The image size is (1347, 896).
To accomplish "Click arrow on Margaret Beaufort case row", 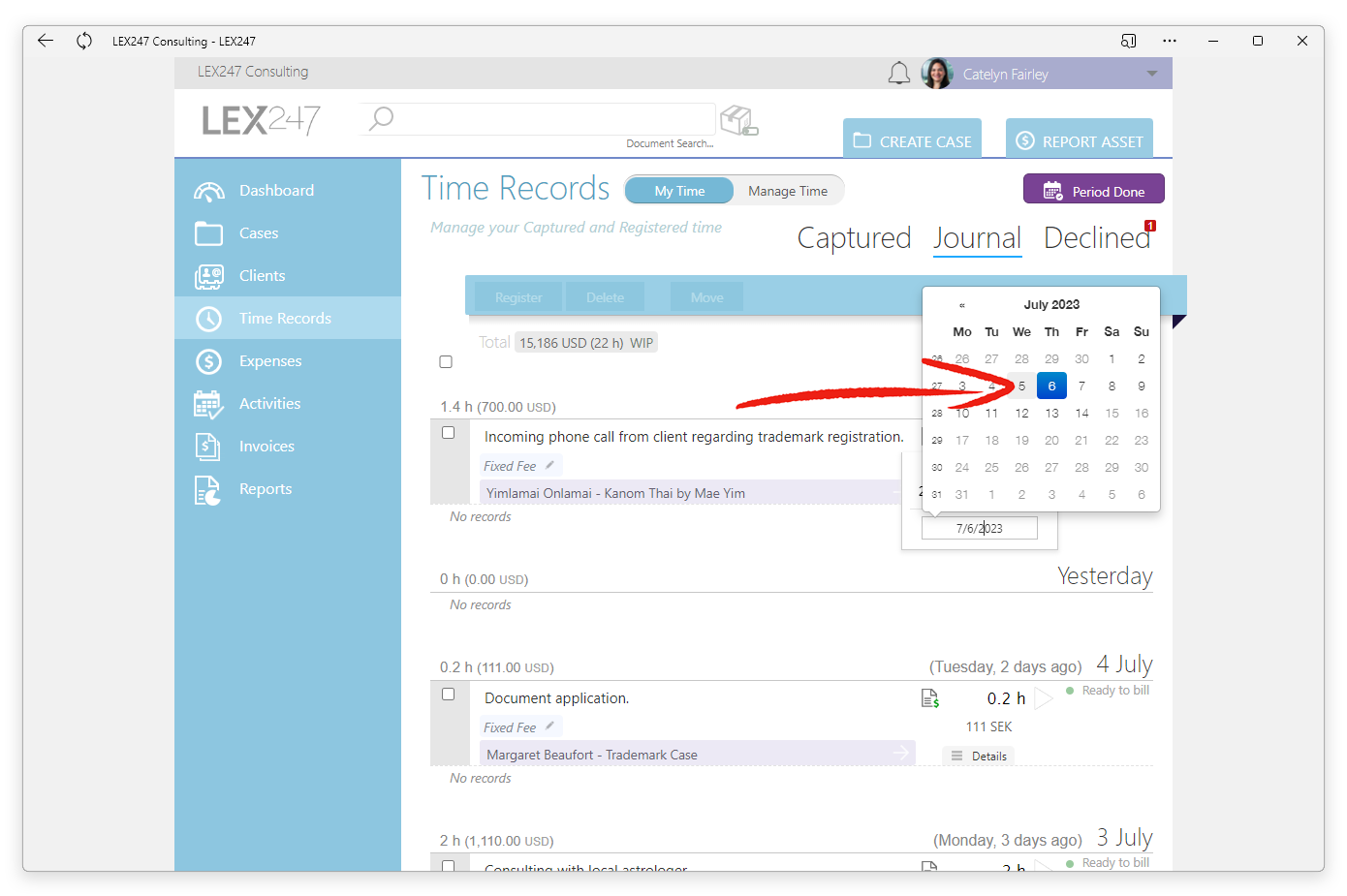I will (901, 753).
